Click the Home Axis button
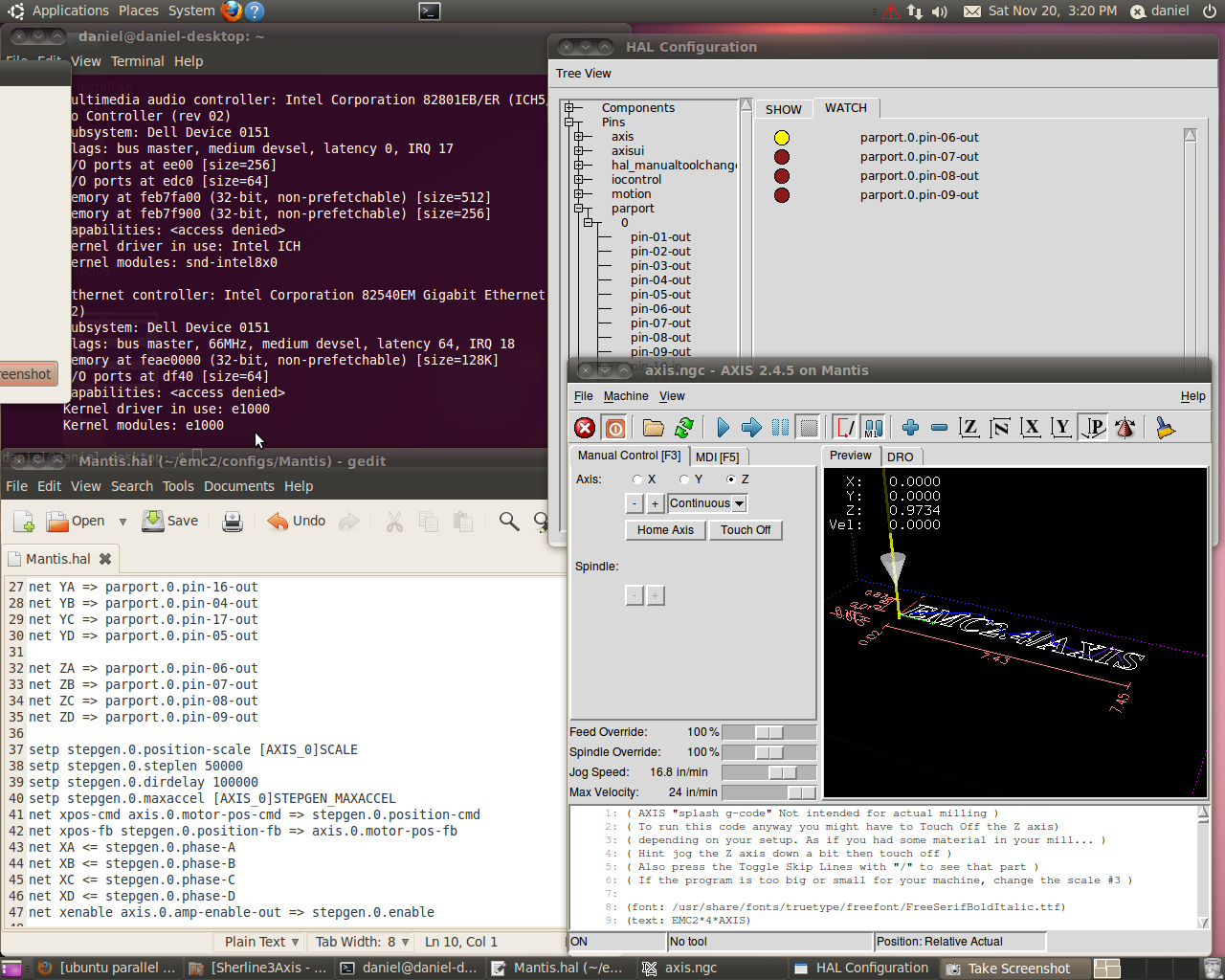Viewport: 1225px width, 980px height. [665, 530]
